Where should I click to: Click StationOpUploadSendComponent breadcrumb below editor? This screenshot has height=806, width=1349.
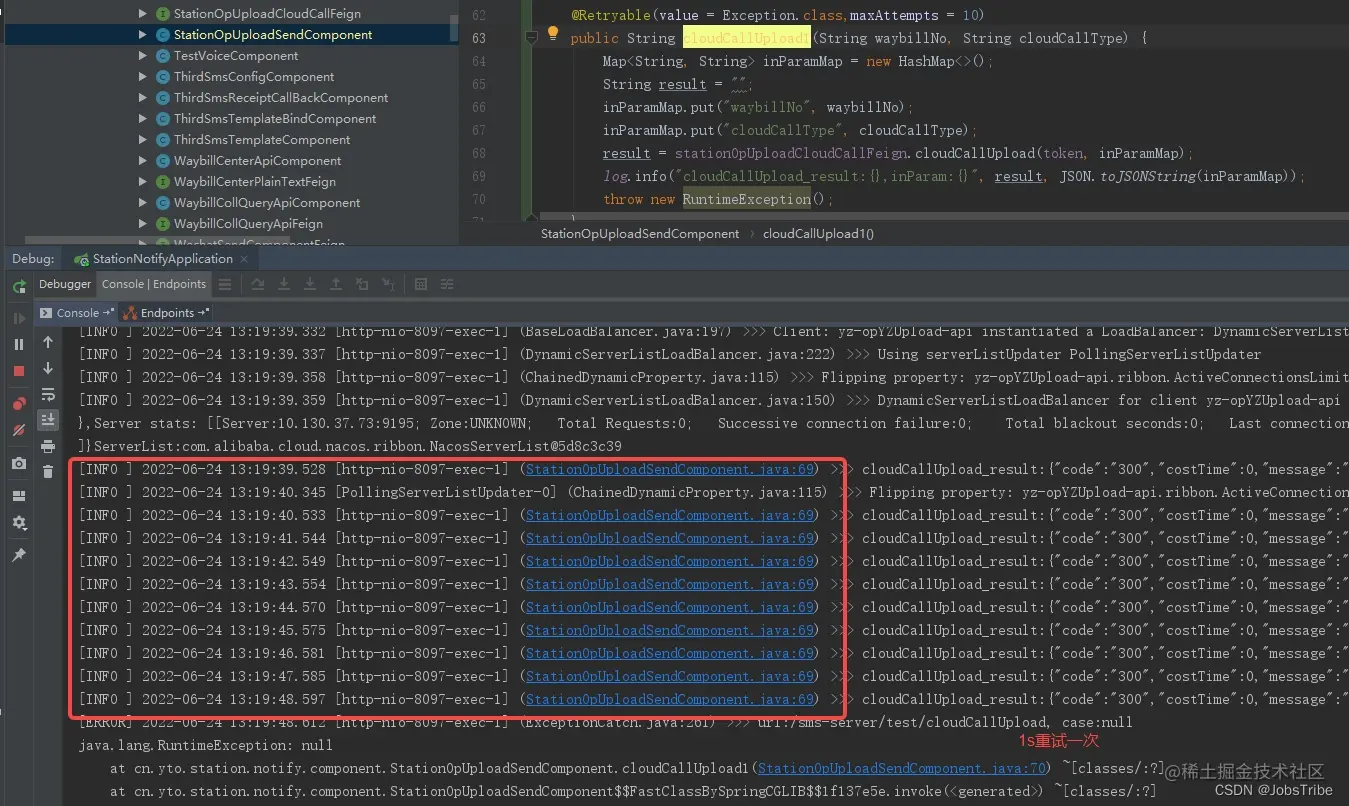[x=640, y=234]
